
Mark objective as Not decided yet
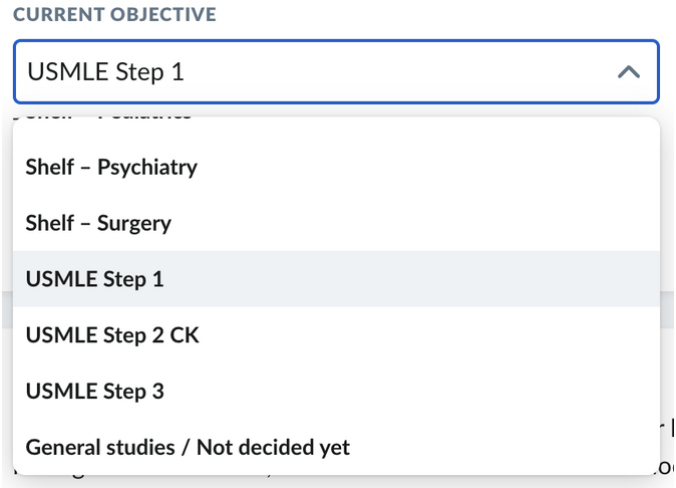[x=188, y=447]
